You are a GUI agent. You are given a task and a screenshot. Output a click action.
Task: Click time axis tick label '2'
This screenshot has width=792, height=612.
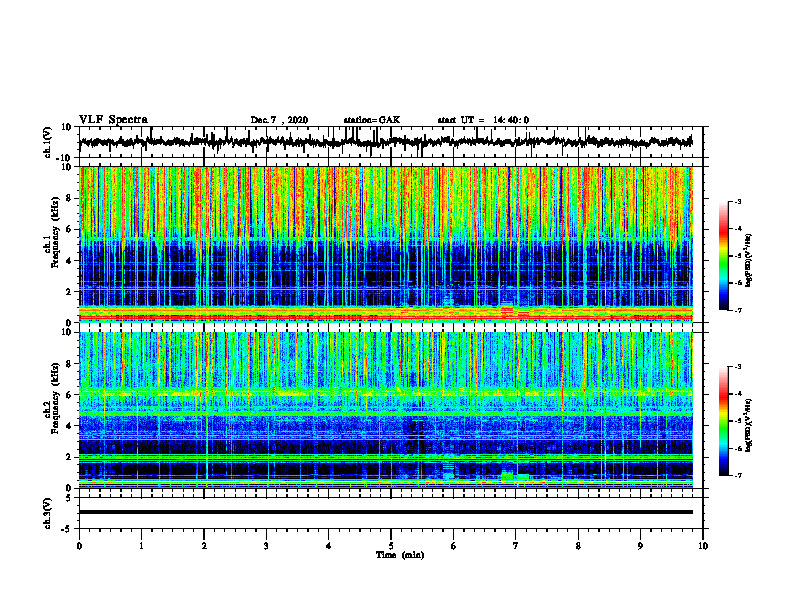tap(204, 546)
